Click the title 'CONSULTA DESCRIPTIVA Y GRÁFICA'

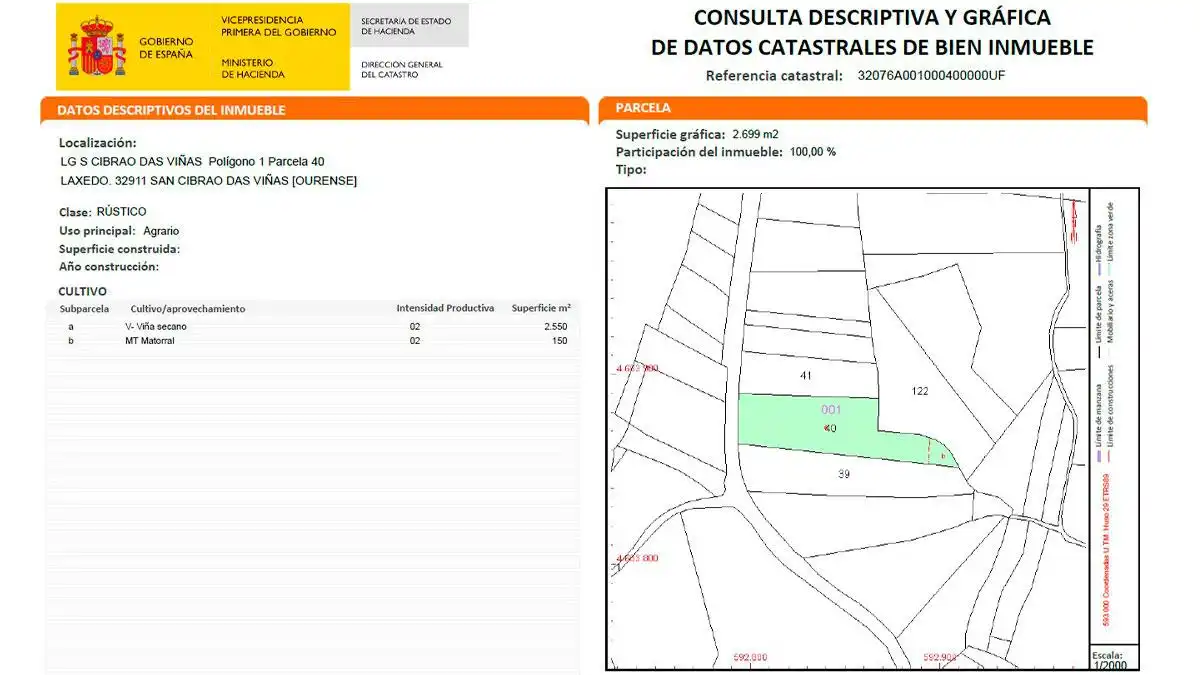point(872,17)
